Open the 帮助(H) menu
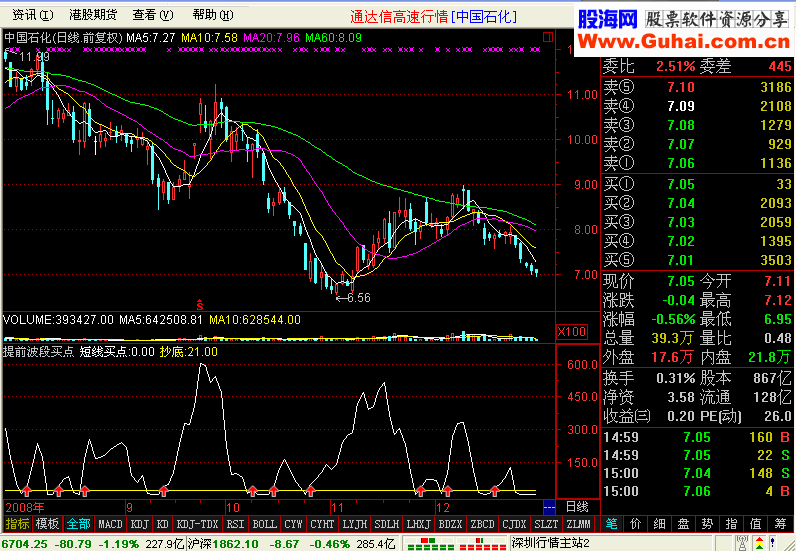The height and width of the screenshot is (551, 796). [213, 15]
